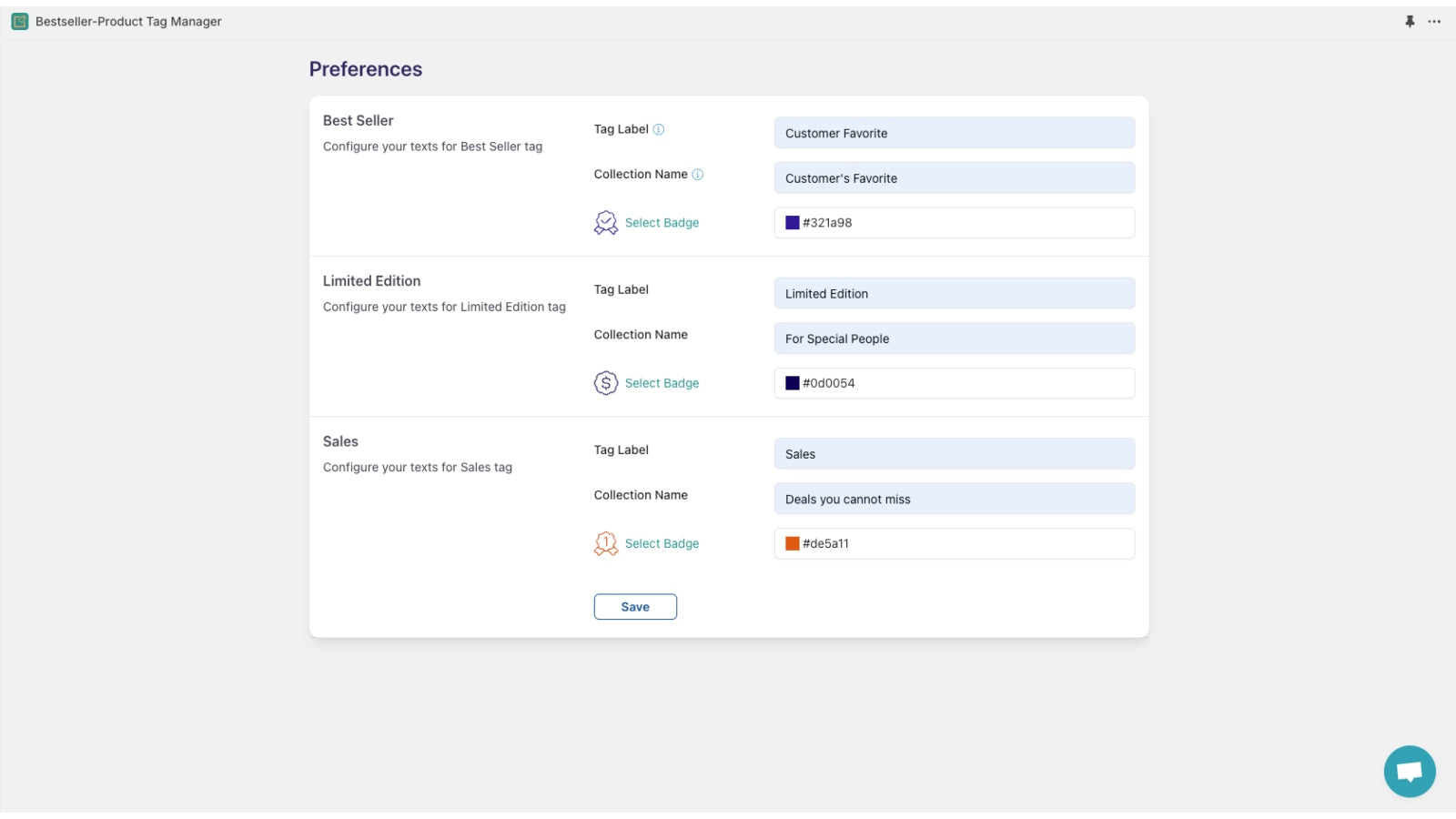Open Select Badge for Sales
The width and height of the screenshot is (1456, 819).
tap(662, 542)
